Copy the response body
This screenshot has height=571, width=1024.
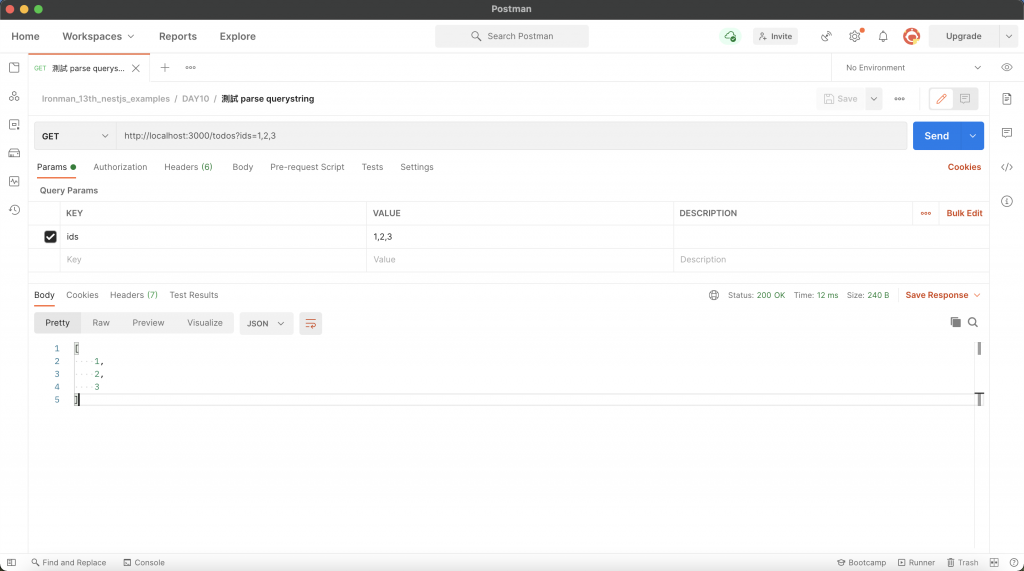[x=955, y=322]
